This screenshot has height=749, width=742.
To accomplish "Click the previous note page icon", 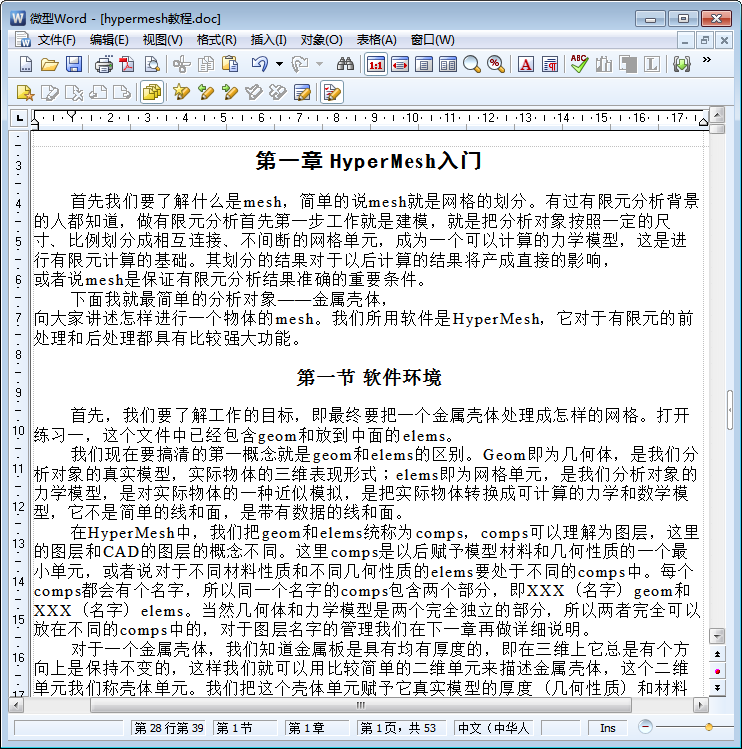I will click(x=98, y=92).
